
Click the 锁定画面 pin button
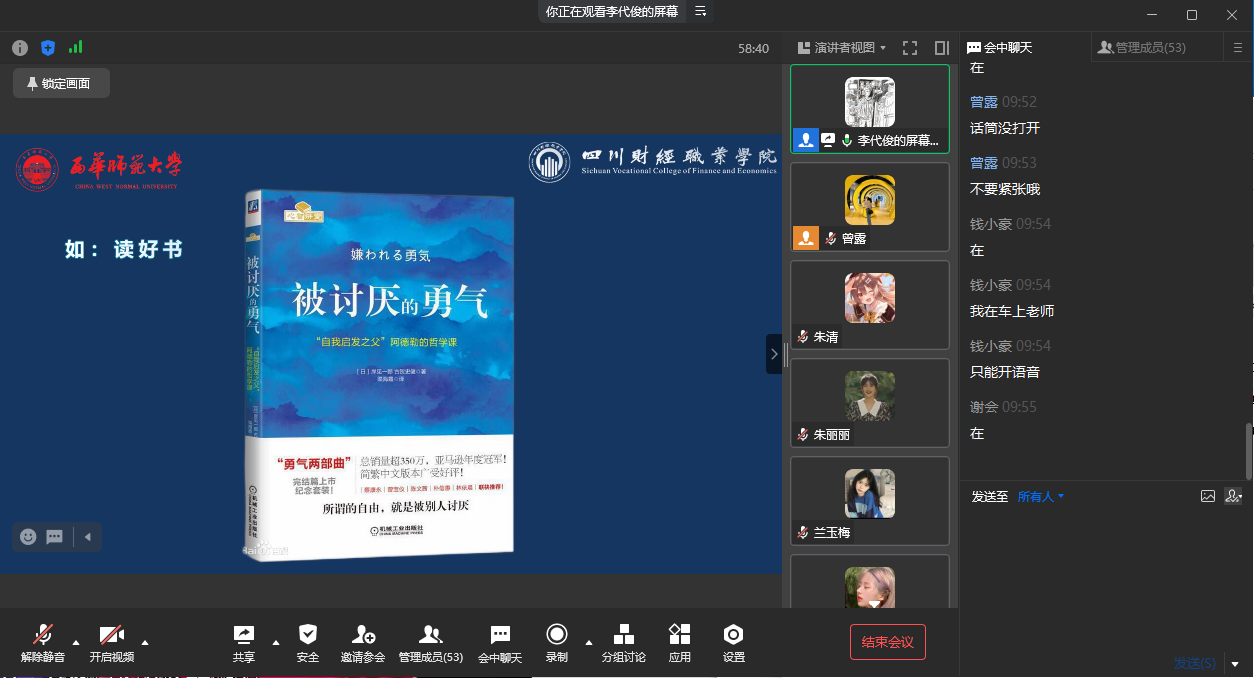click(x=60, y=84)
